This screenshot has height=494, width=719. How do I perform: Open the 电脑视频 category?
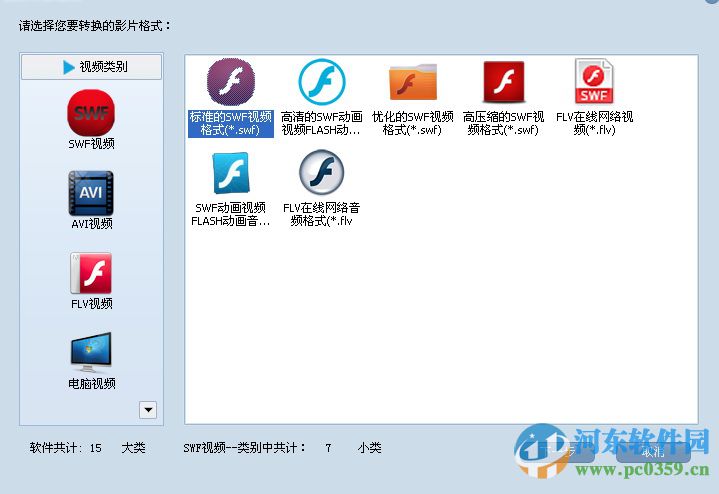91,361
